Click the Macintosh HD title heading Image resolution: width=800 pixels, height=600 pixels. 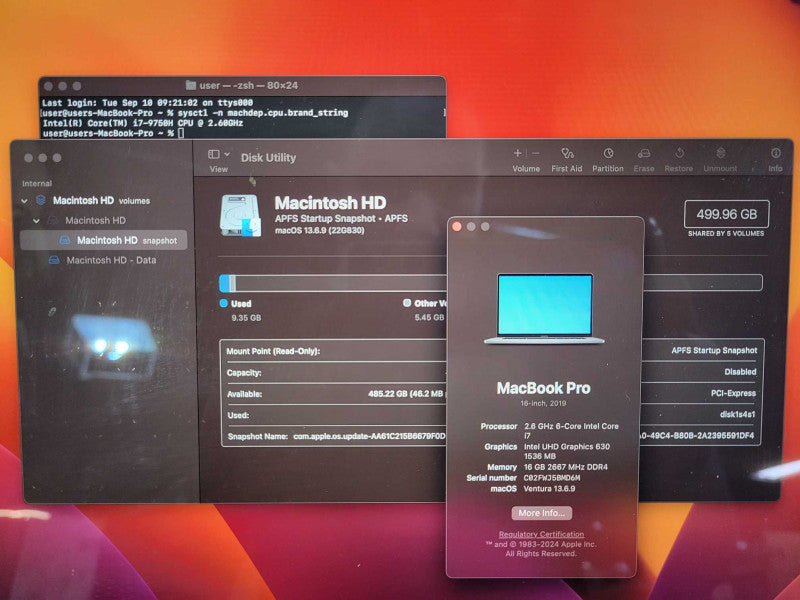[330, 203]
